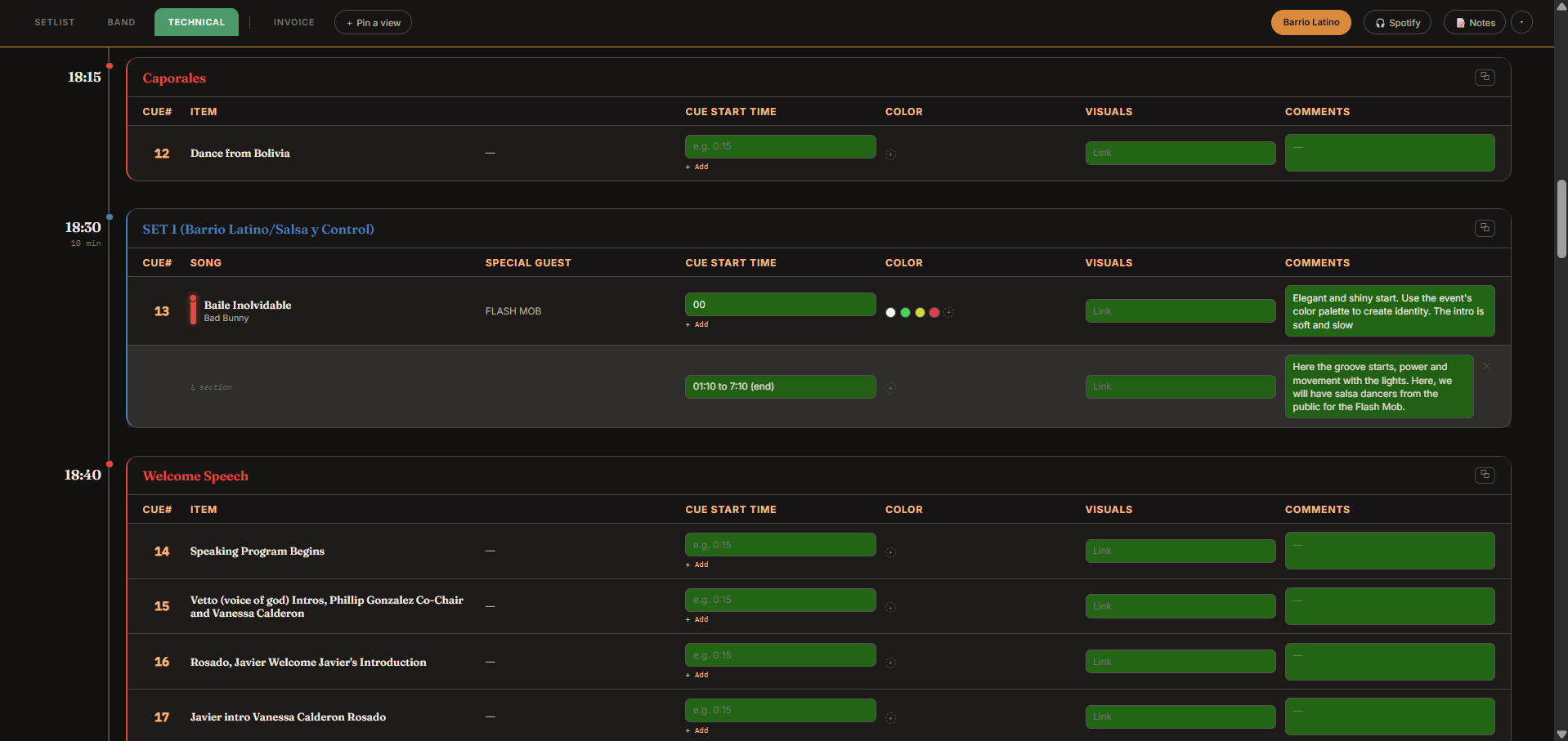
Task: Switch to the Setlist tab
Action: [x=55, y=22]
